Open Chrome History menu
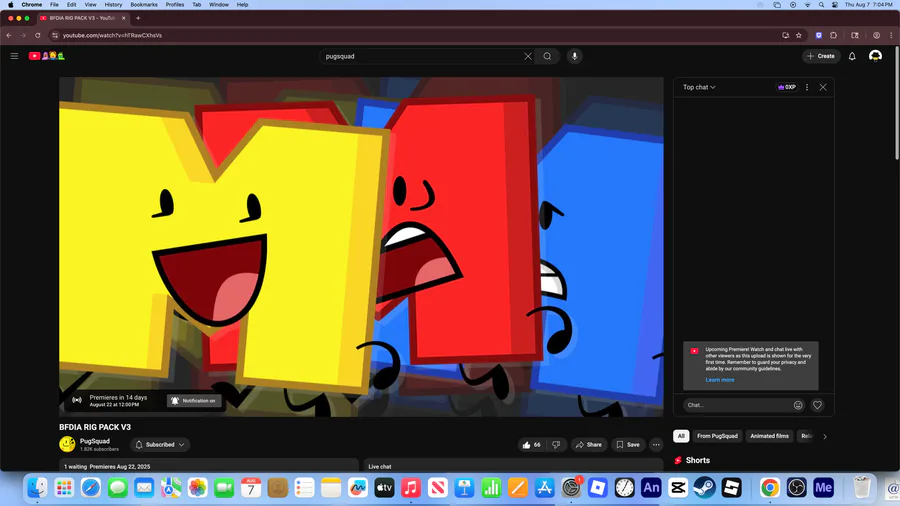 tap(113, 5)
